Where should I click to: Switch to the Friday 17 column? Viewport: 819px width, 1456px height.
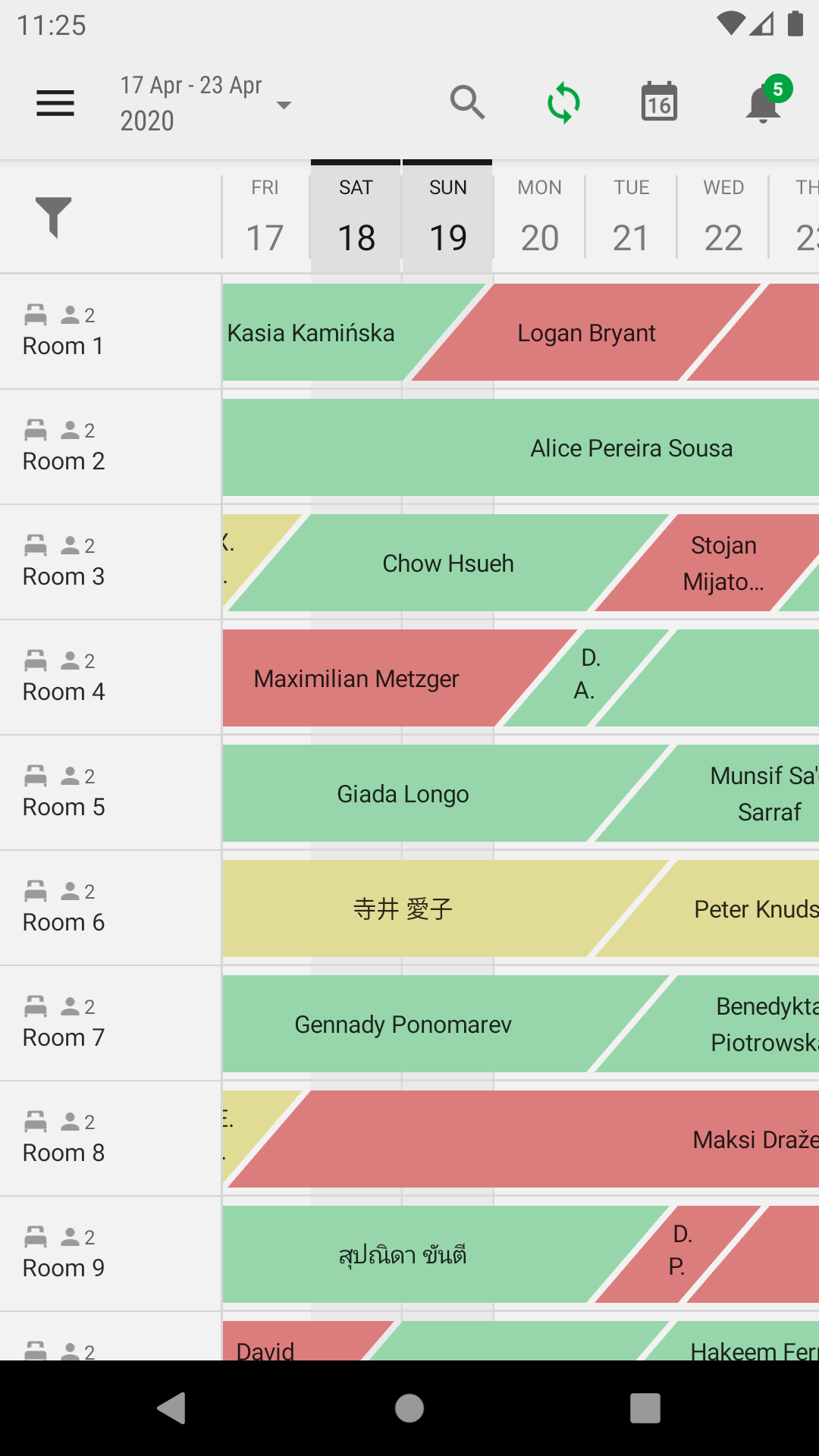point(264,218)
